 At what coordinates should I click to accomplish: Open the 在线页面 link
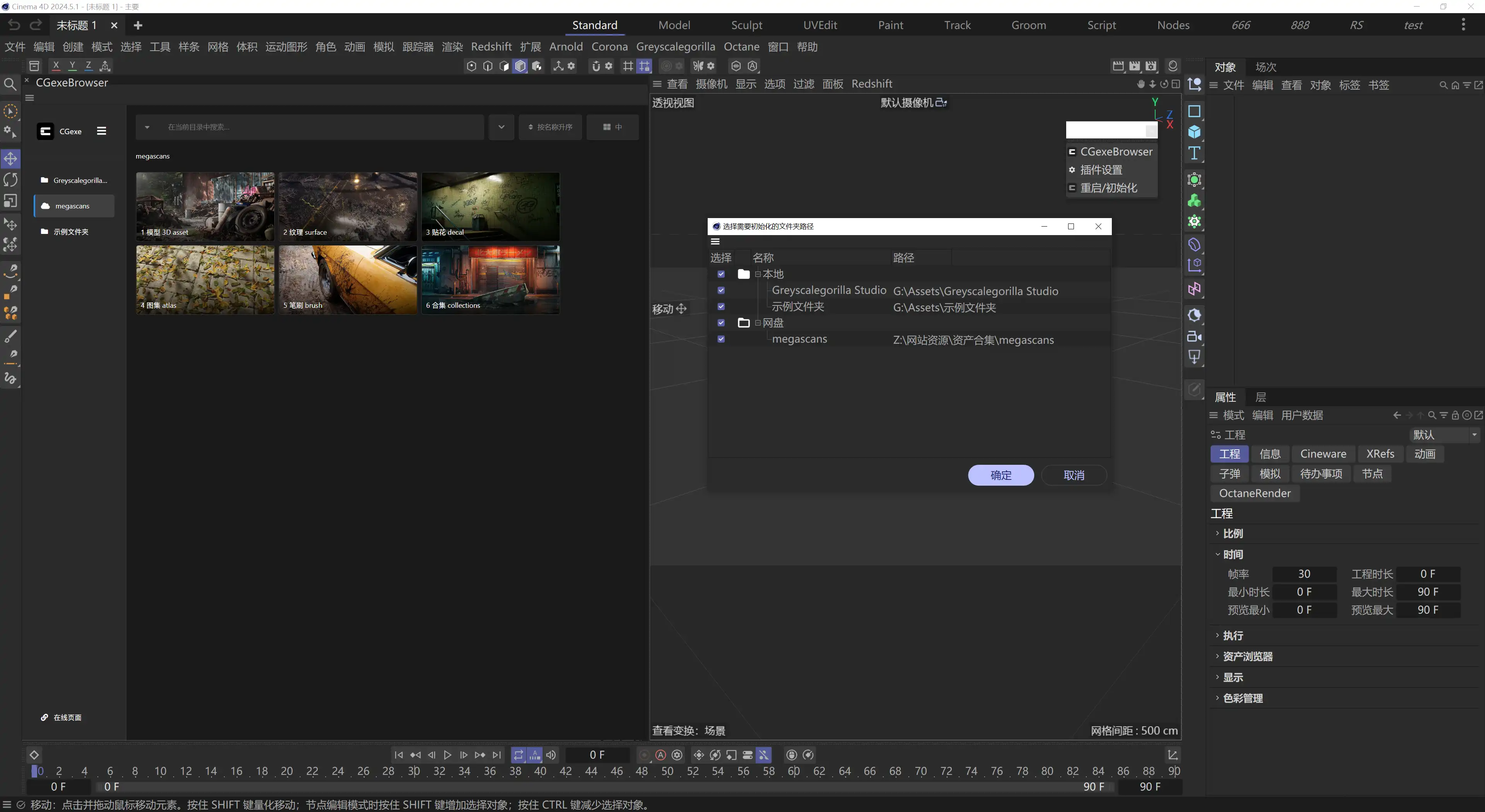click(x=61, y=717)
